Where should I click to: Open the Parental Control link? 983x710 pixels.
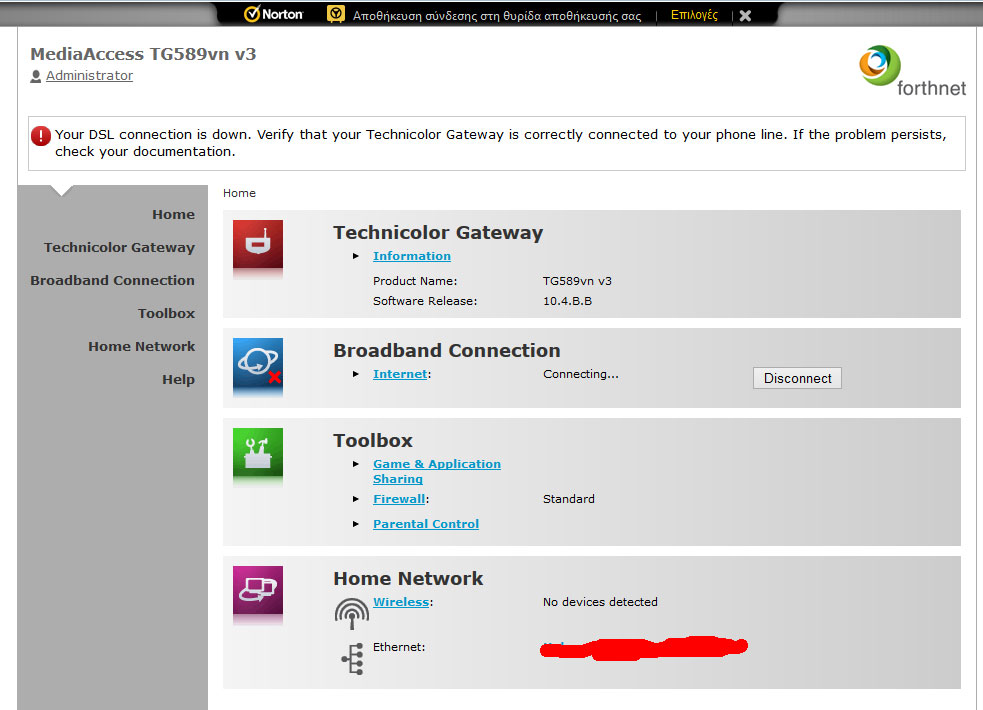426,524
